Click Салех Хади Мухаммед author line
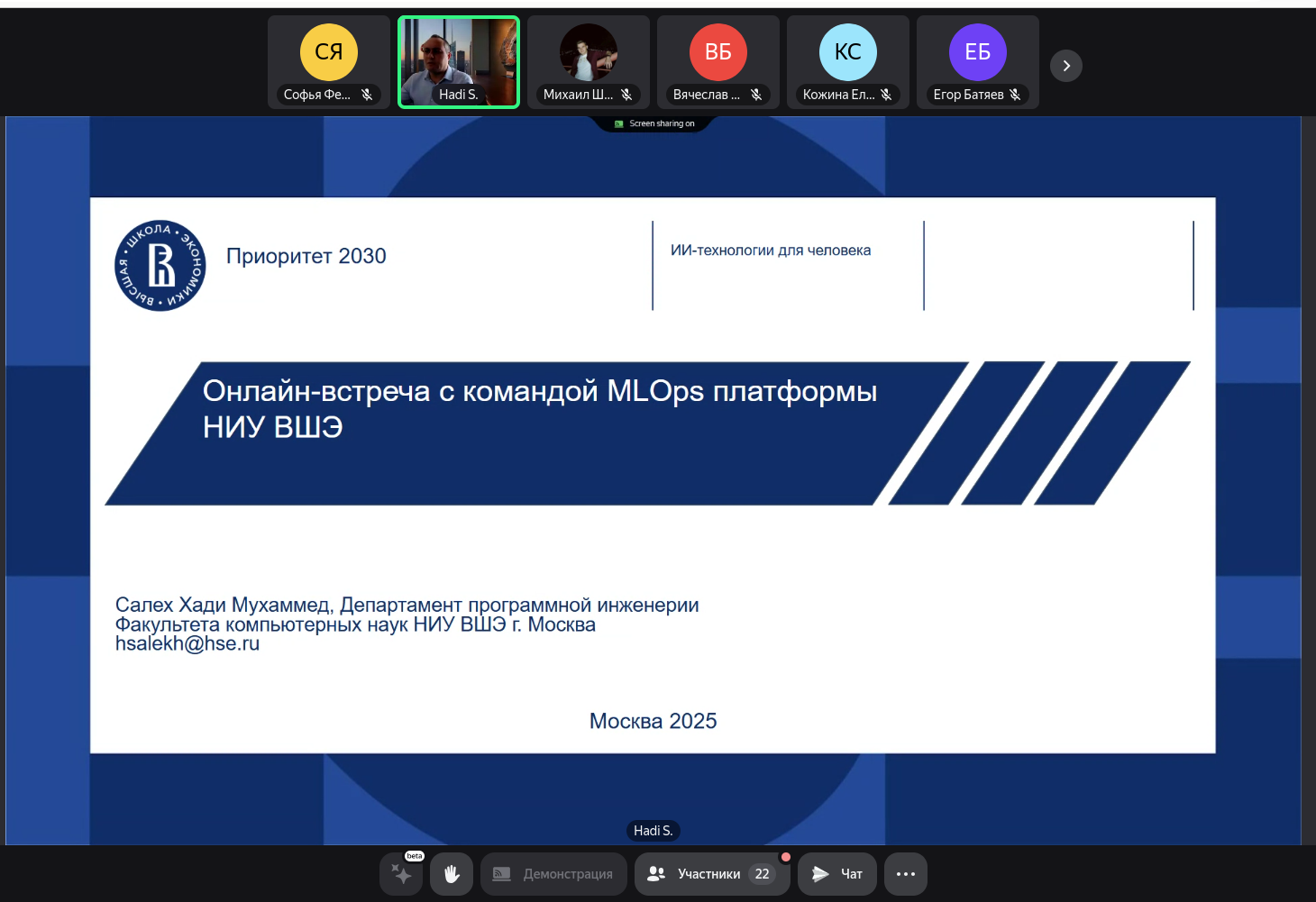The height and width of the screenshot is (902, 1316). [407, 605]
